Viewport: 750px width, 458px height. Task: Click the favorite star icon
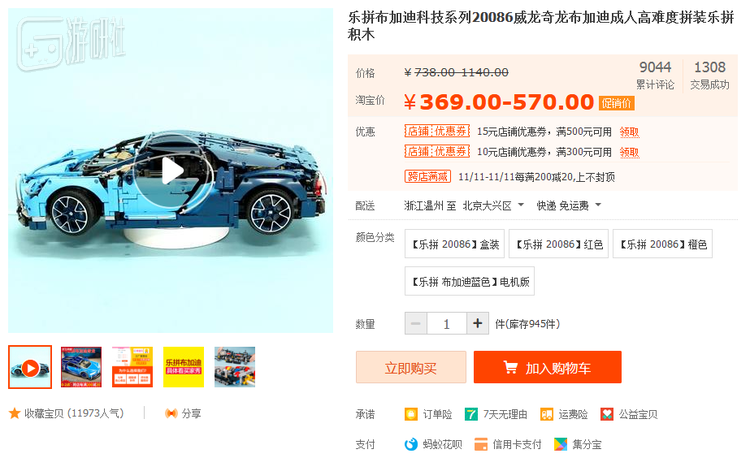coord(14,413)
